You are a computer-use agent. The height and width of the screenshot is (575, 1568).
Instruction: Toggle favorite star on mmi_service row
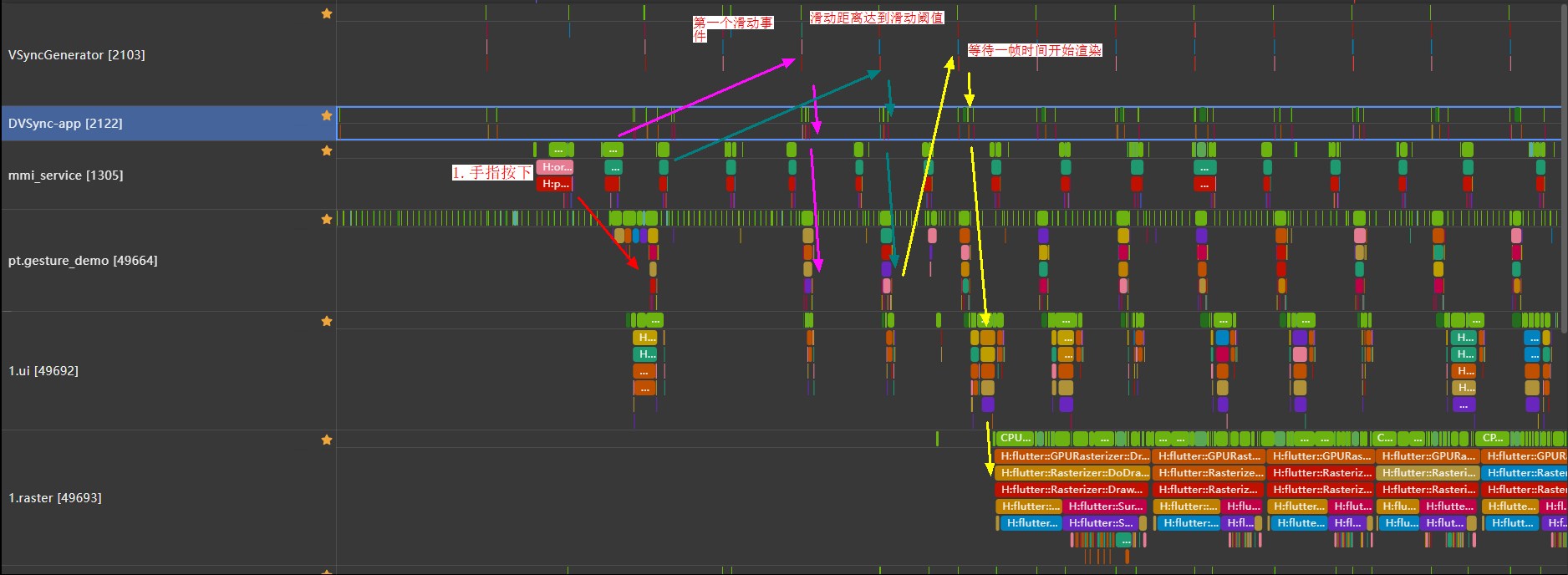point(327,150)
